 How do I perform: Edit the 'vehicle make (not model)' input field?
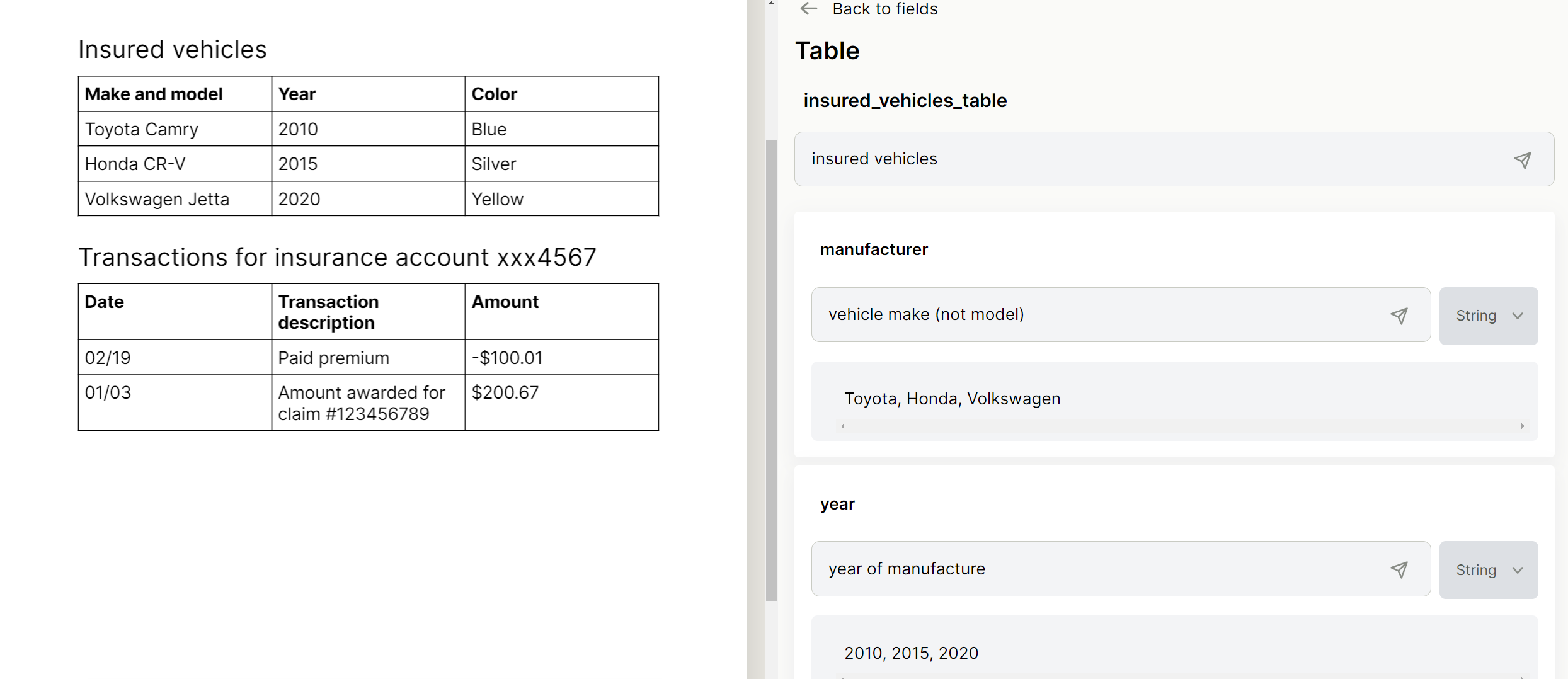coord(1121,315)
